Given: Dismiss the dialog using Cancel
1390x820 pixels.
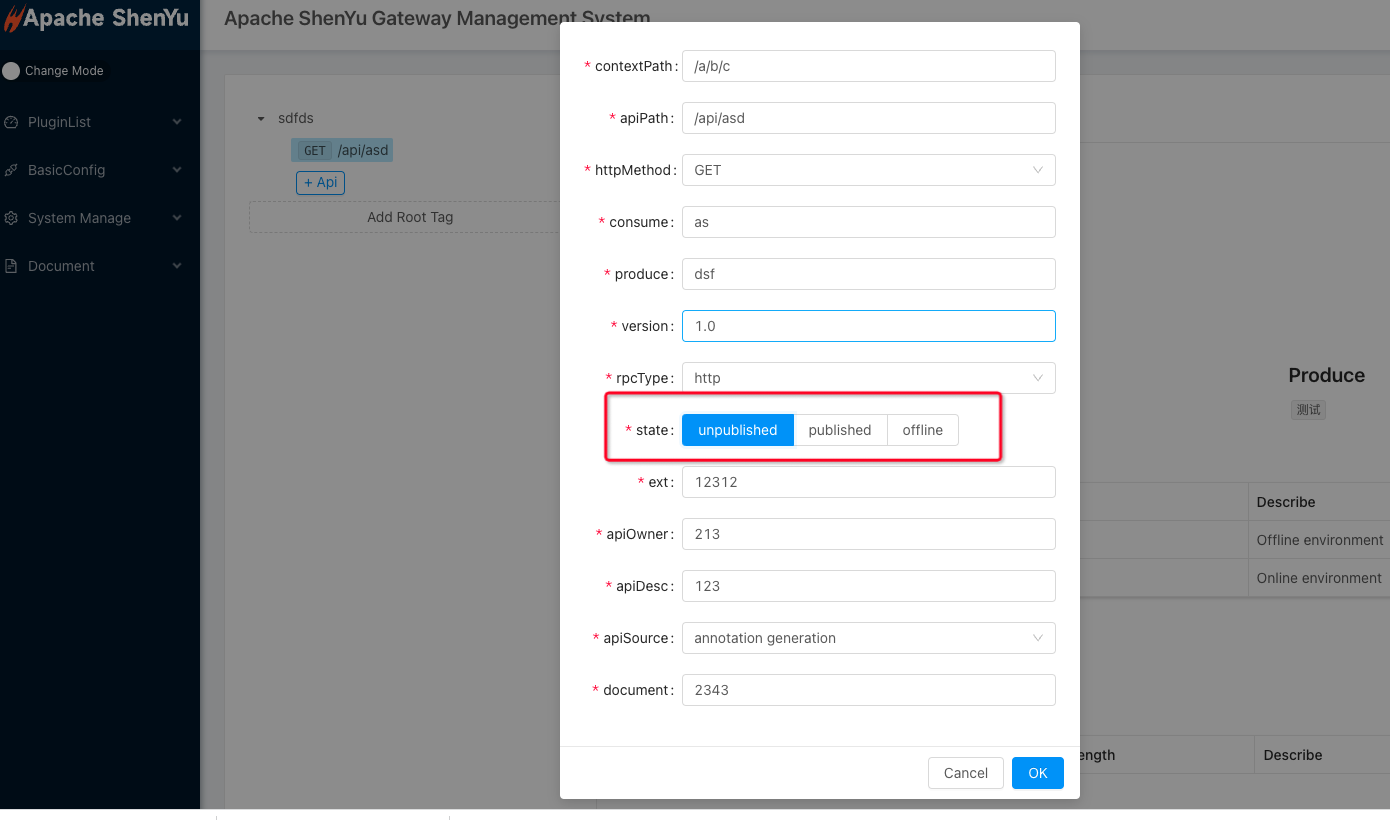Looking at the screenshot, I should click(x=965, y=772).
